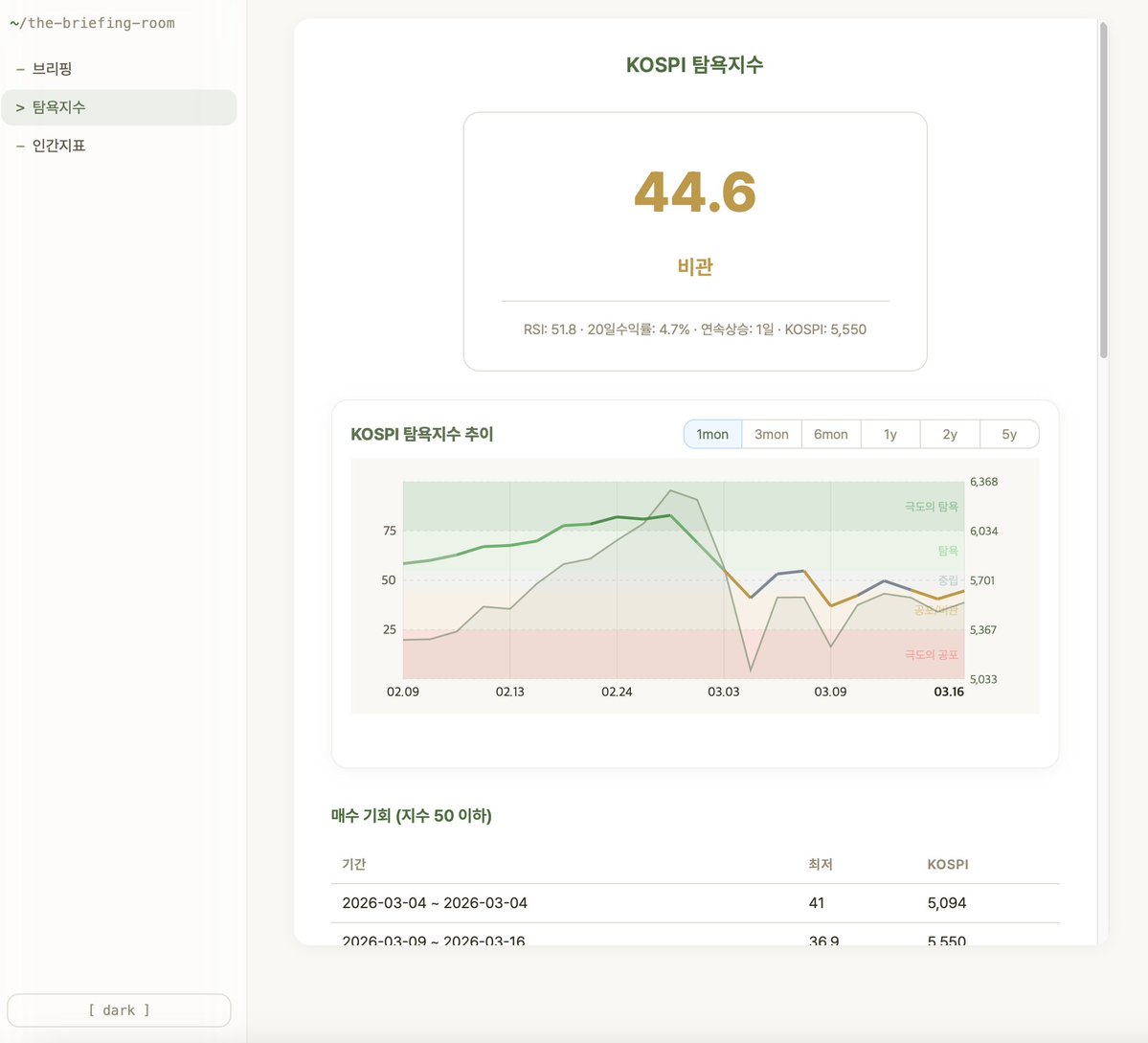Image resolution: width=1148 pixels, height=1043 pixels.
Task: Click the 최저 column header
Action: pos(820,864)
